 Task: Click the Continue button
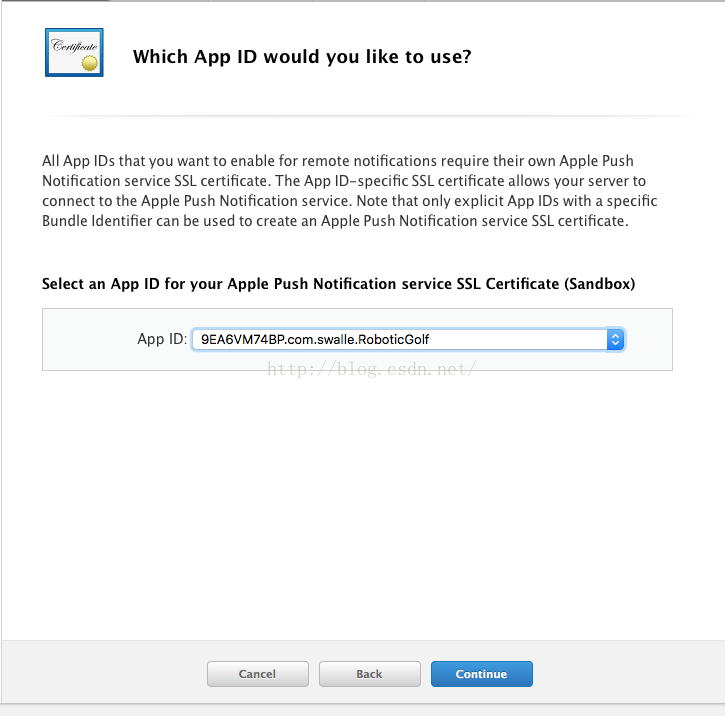(x=481, y=674)
